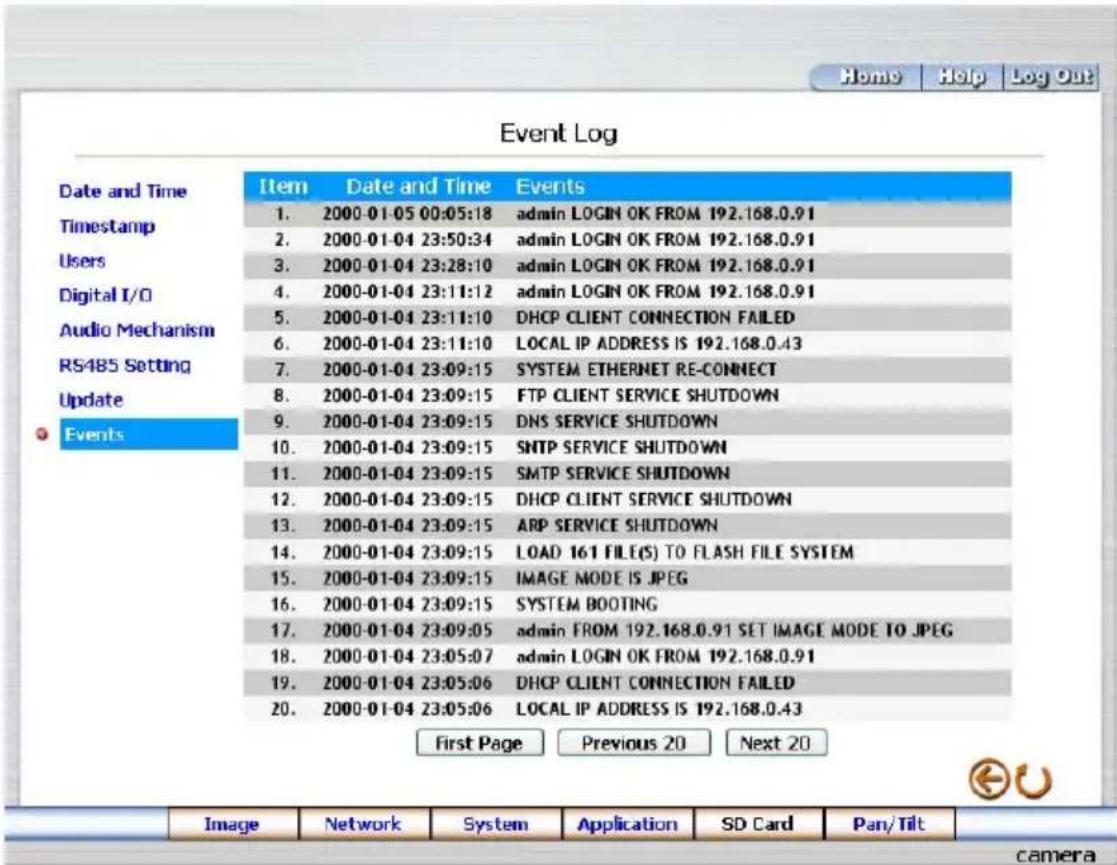The height and width of the screenshot is (865, 1117).
Task: Open the Help page
Action: pyautogui.click(x=962, y=76)
